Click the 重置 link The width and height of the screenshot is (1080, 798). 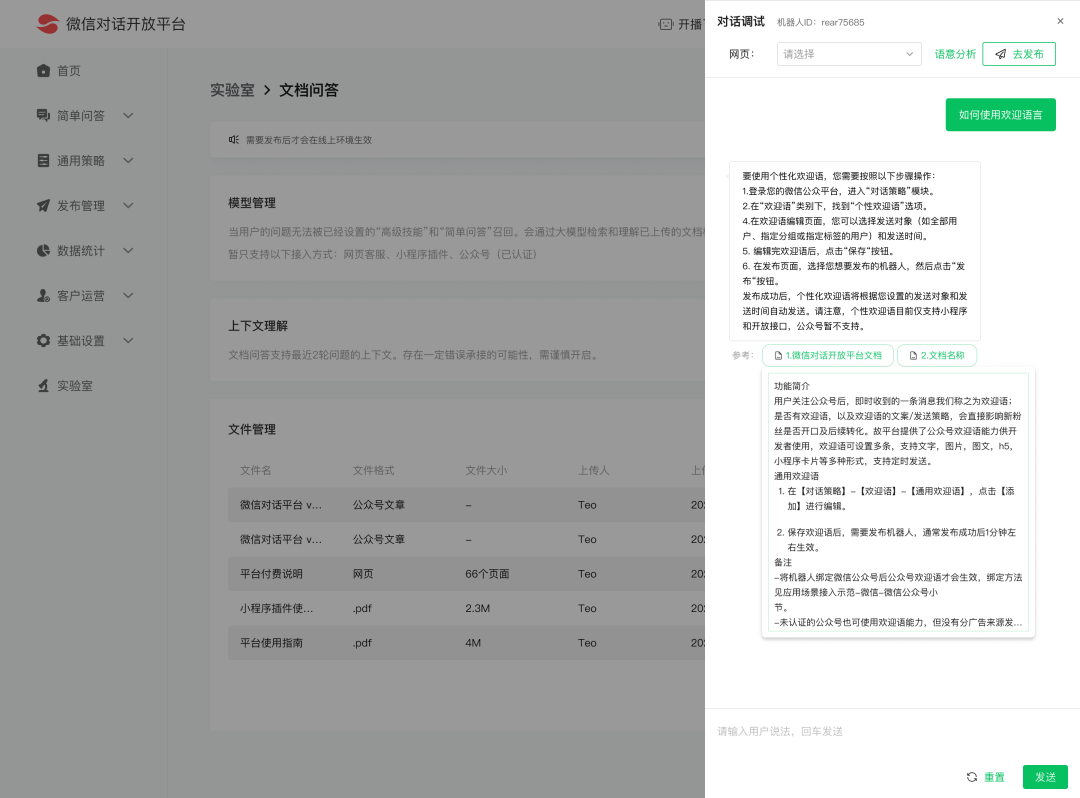point(994,777)
